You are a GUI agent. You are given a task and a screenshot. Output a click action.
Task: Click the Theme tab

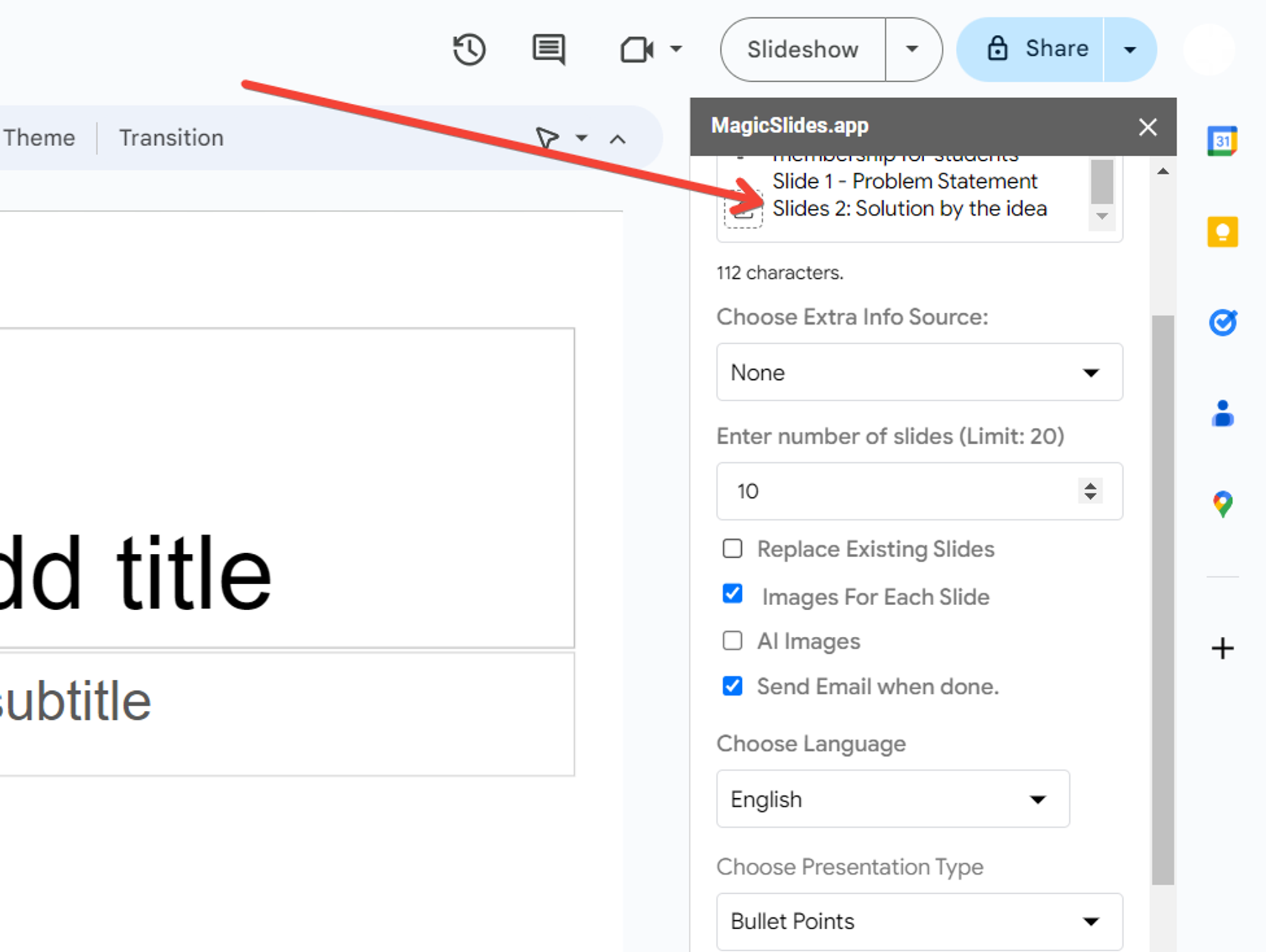click(39, 137)
